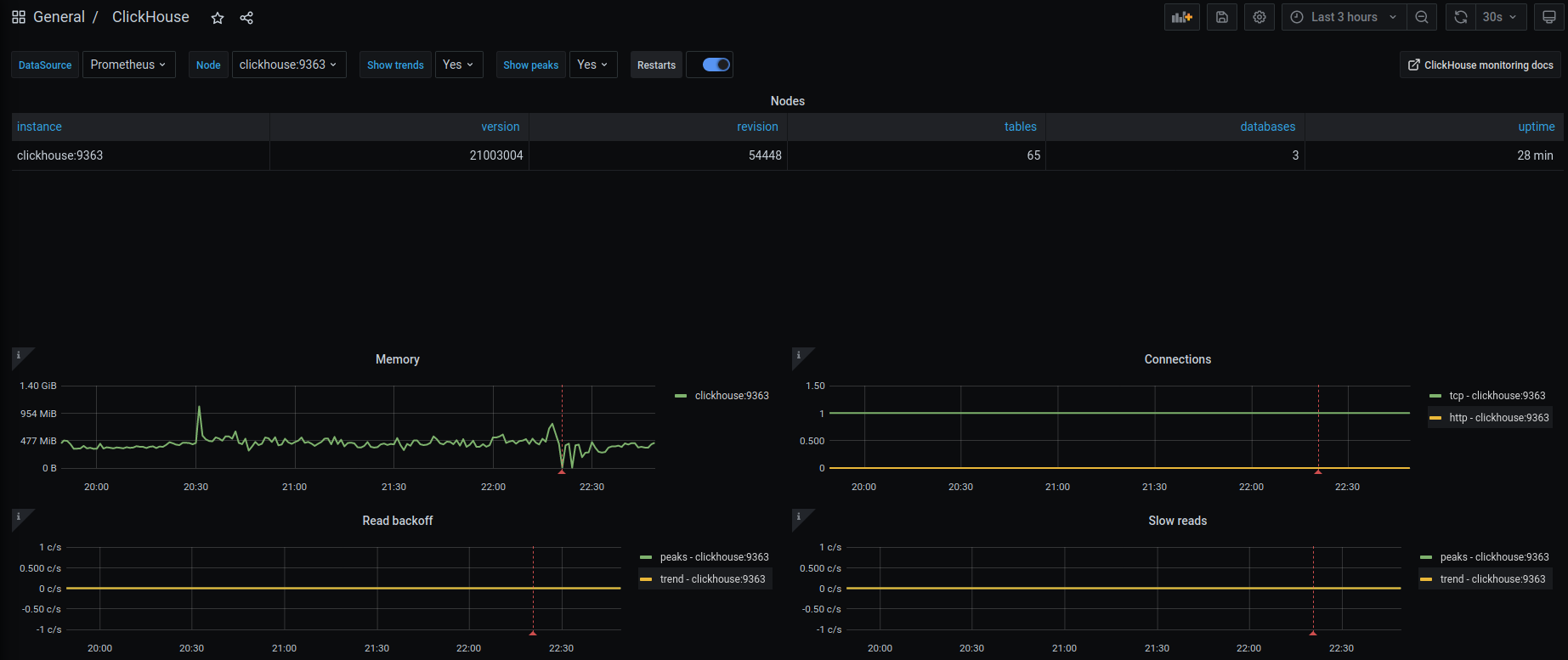Screen dimensions: 1568x660
Task: Show info tooltip for Memory panel
Action: pos(19,355)
